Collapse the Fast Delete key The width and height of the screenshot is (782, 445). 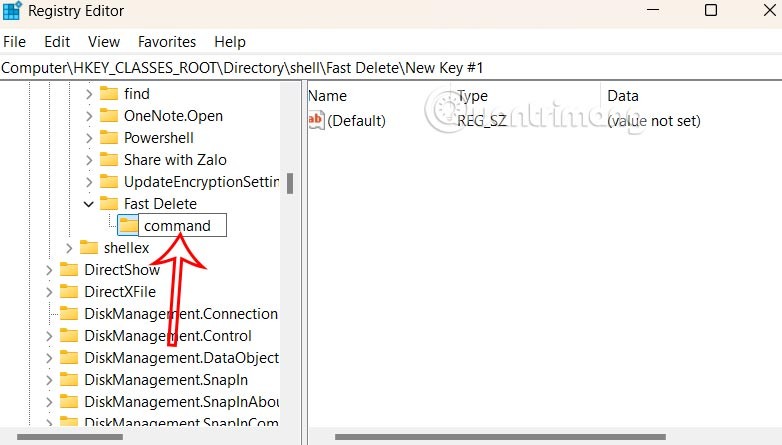88,203
